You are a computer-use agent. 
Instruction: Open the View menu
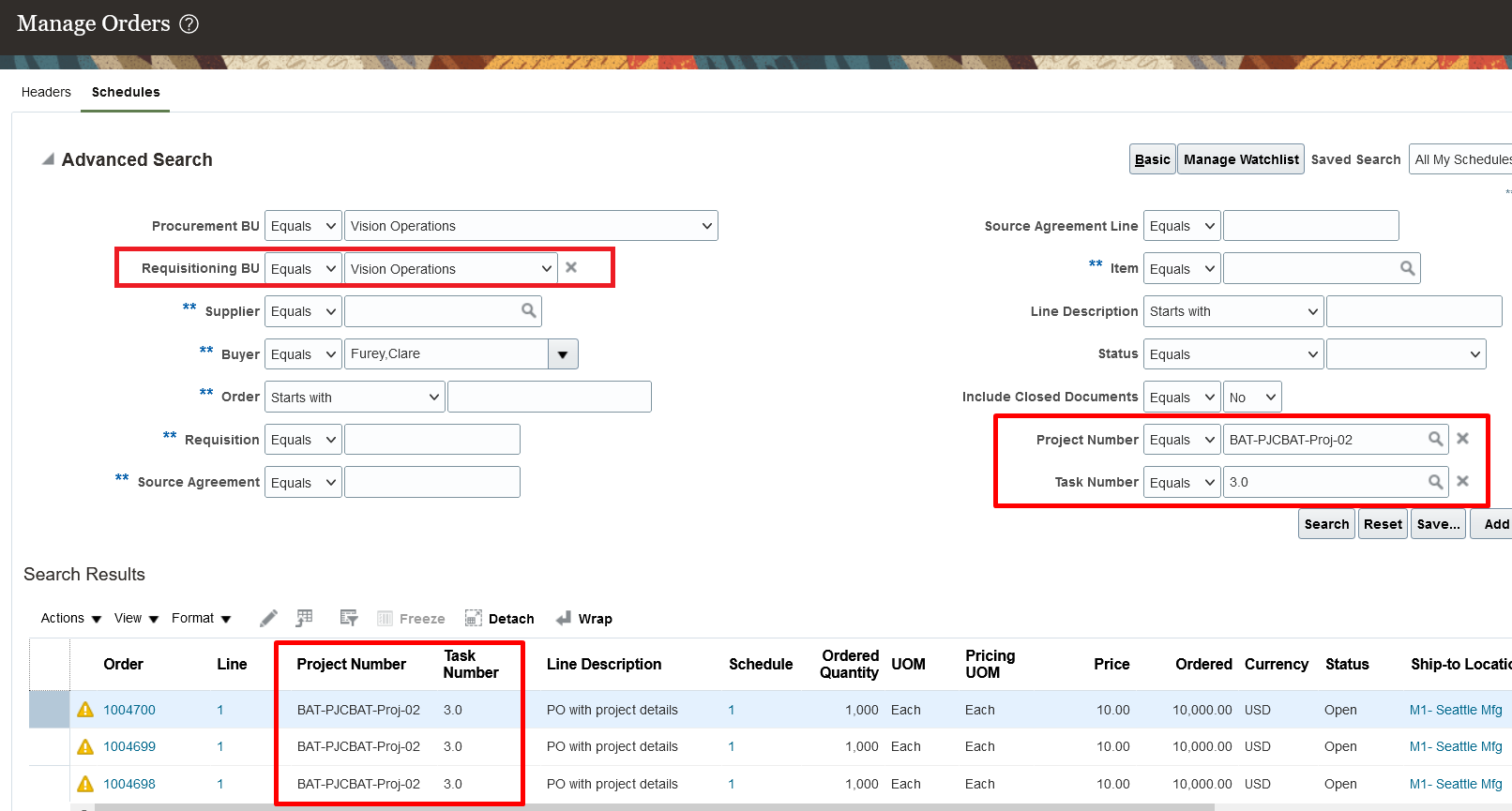tap(136, 618)
